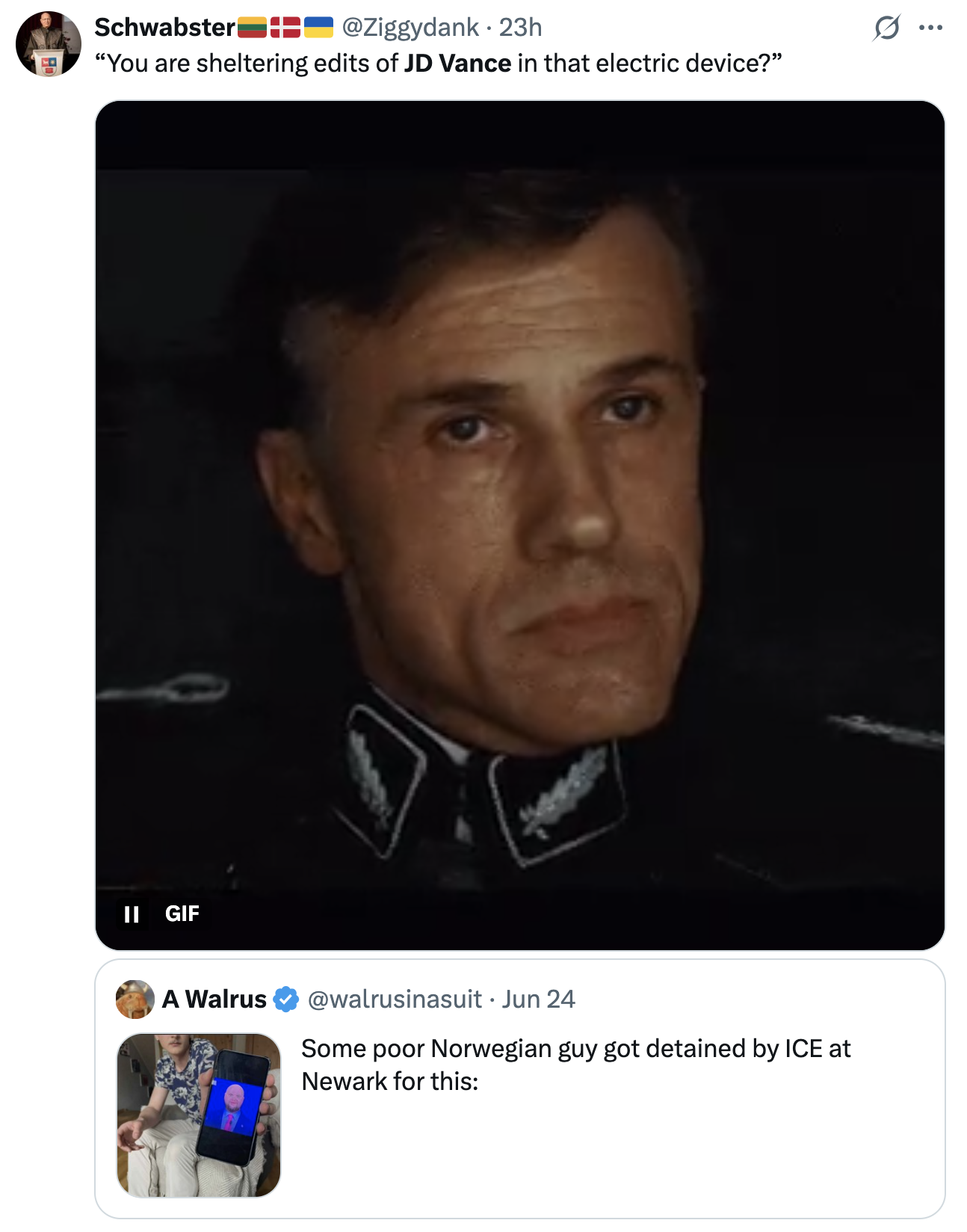Open Grok actions icon on the tweet
The height and width of the screenshot is (1232, 967).
(886, 28)
